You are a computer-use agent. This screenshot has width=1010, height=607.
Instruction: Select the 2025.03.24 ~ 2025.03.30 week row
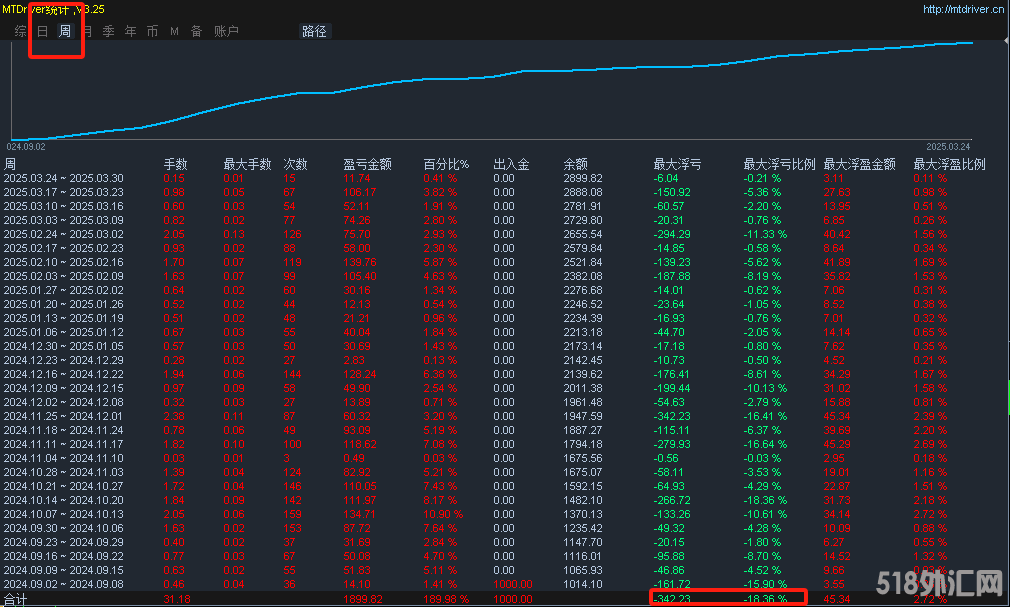(x=63, y=178)
